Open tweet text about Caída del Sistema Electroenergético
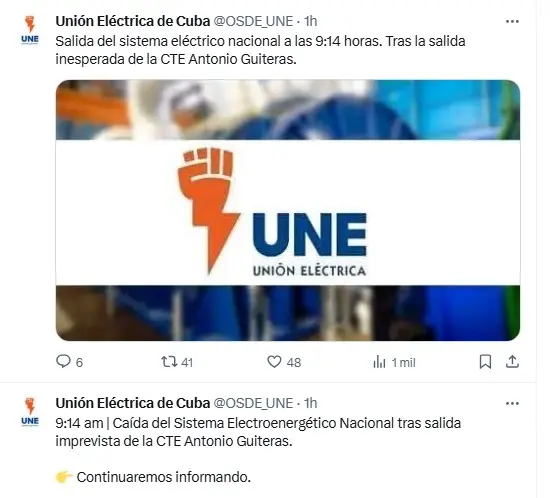The width and height of the screenshot is (550, 498). [258, 432]
